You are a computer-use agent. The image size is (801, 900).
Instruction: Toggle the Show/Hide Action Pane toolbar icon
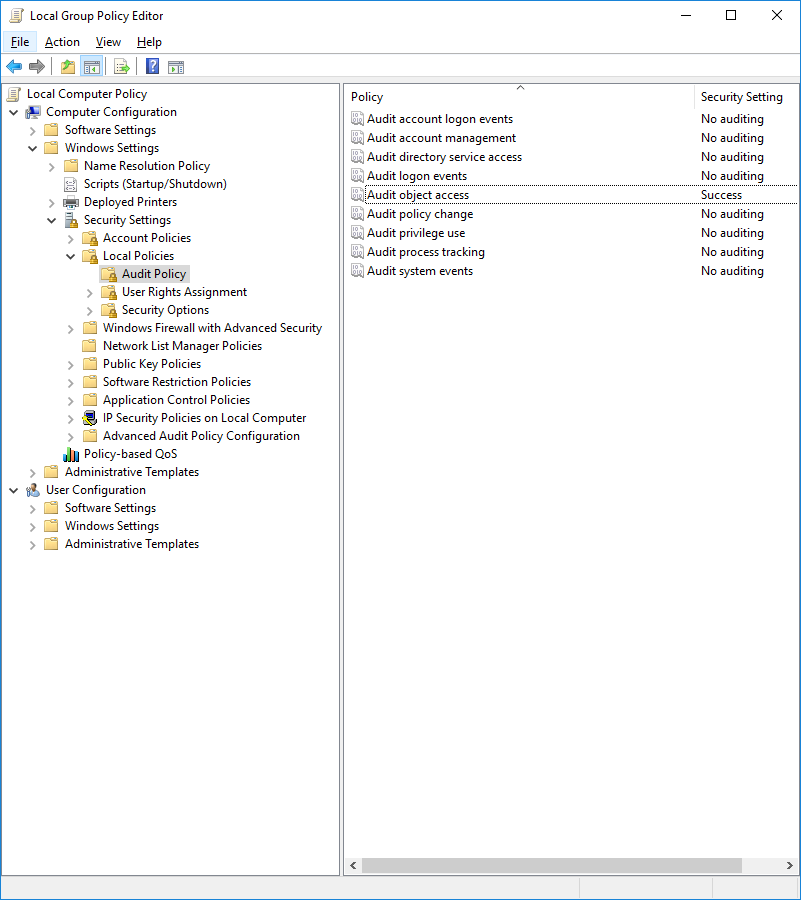(176, 67)
